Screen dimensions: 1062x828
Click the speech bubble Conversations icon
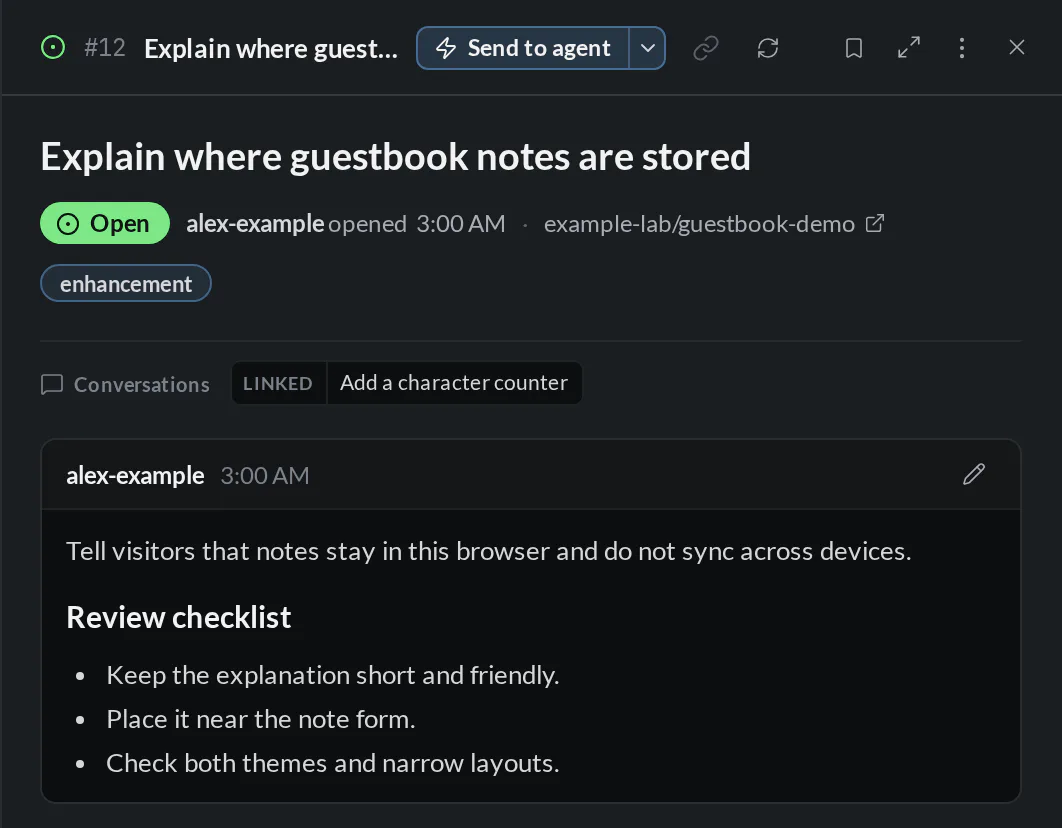pyautogui.click(x=52, y=385)
